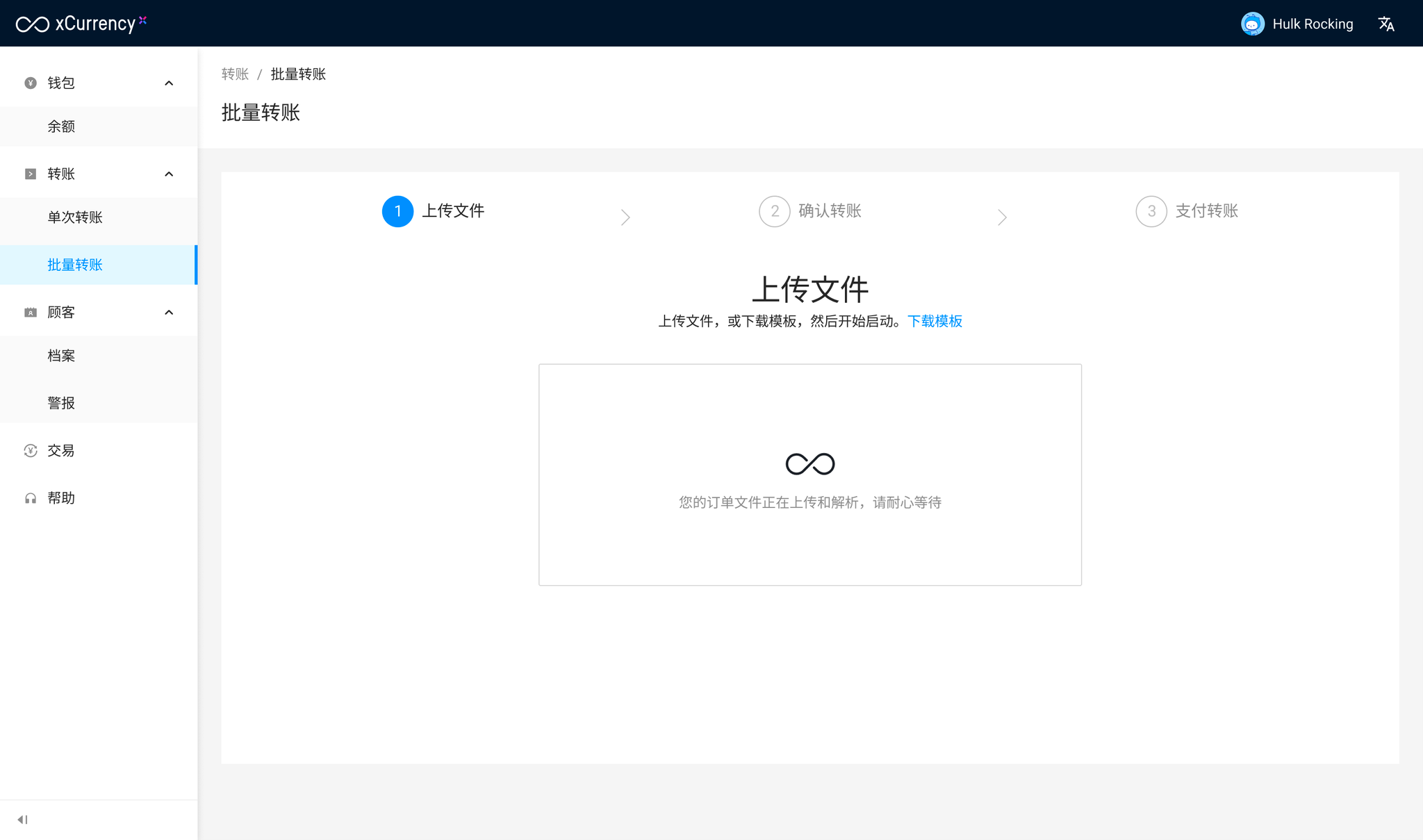The width and height of the screenshot is (1423, 840).
Task: Collapse the 顾客 customer menu chevron
Action: coord(169,313)
